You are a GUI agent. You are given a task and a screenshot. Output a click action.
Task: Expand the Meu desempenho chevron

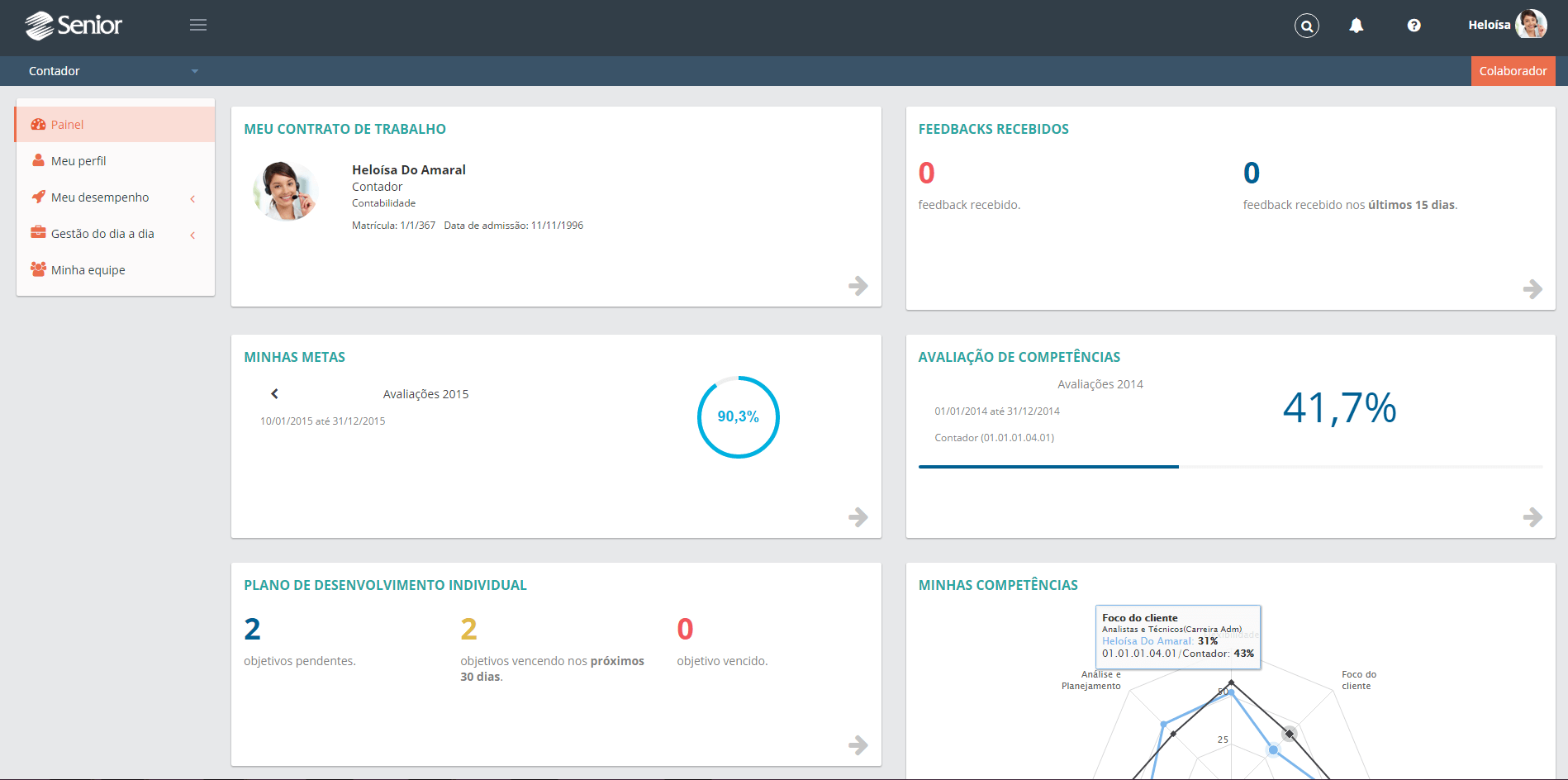point(192,198)
